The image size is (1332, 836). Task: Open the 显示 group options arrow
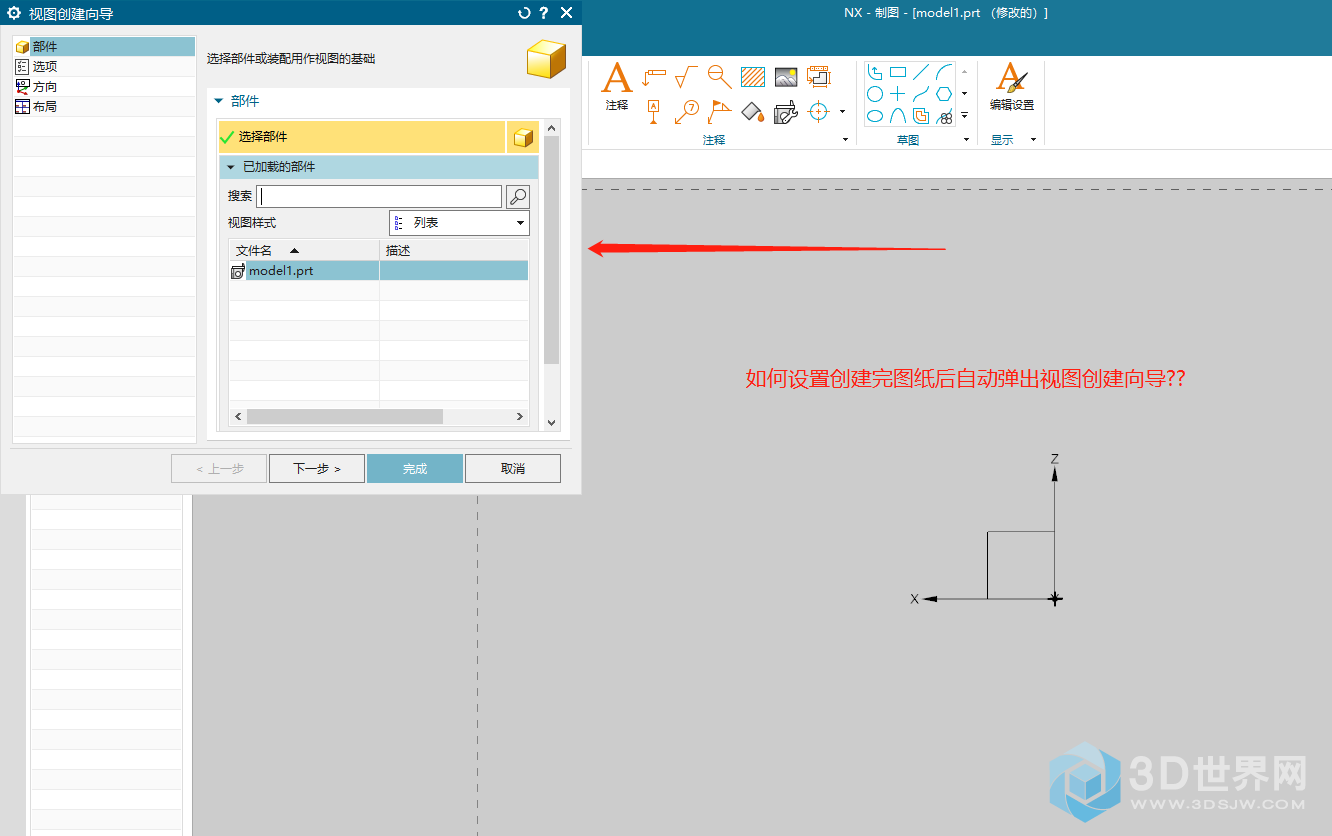(x=1033, y=140)
